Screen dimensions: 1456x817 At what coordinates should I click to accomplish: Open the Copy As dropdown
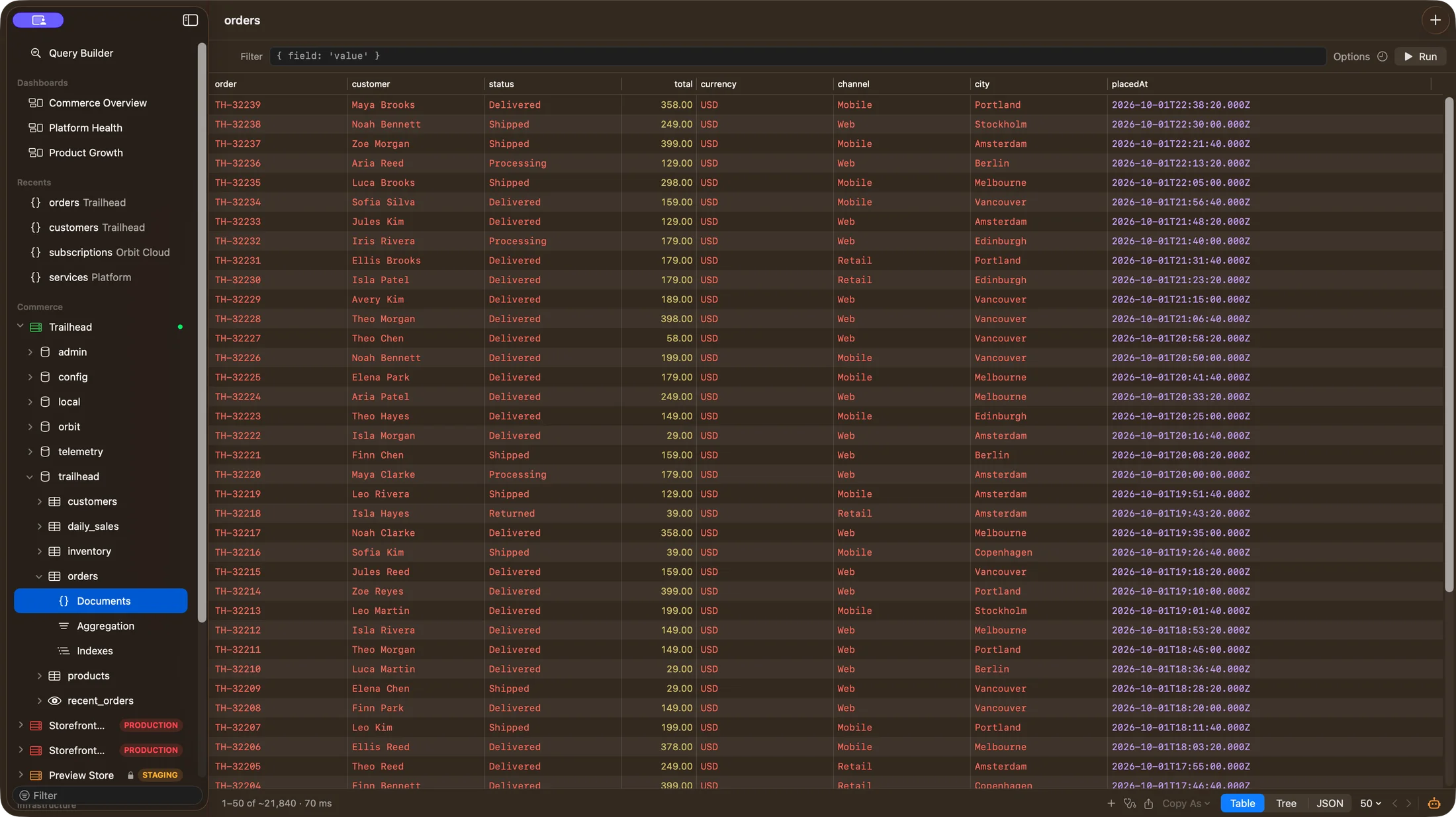click(x=1185, y=803)
